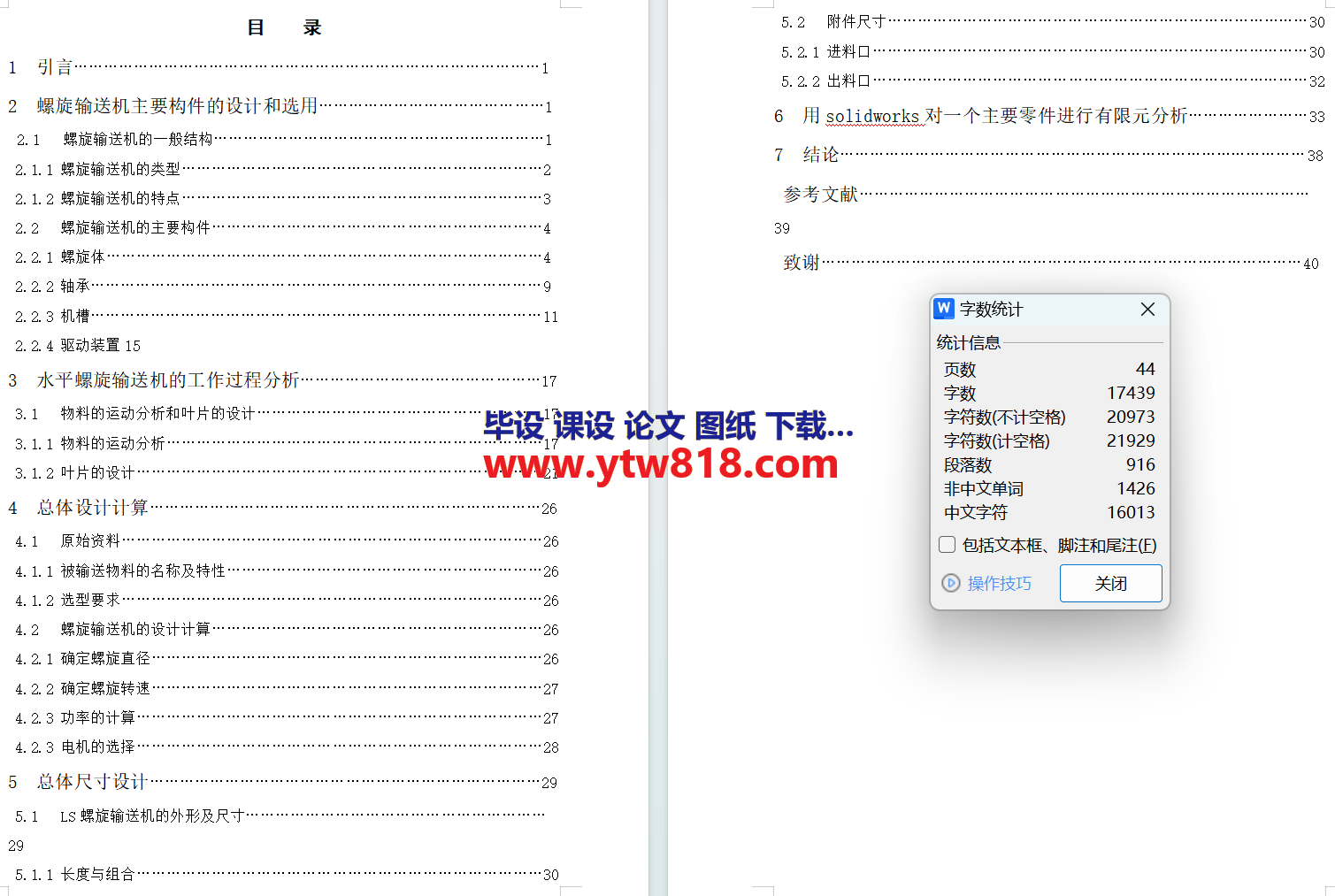Click the W icon in the dialog title
Image resolution: width=1335 pixels, height=896 pixels.
point(944,308)
